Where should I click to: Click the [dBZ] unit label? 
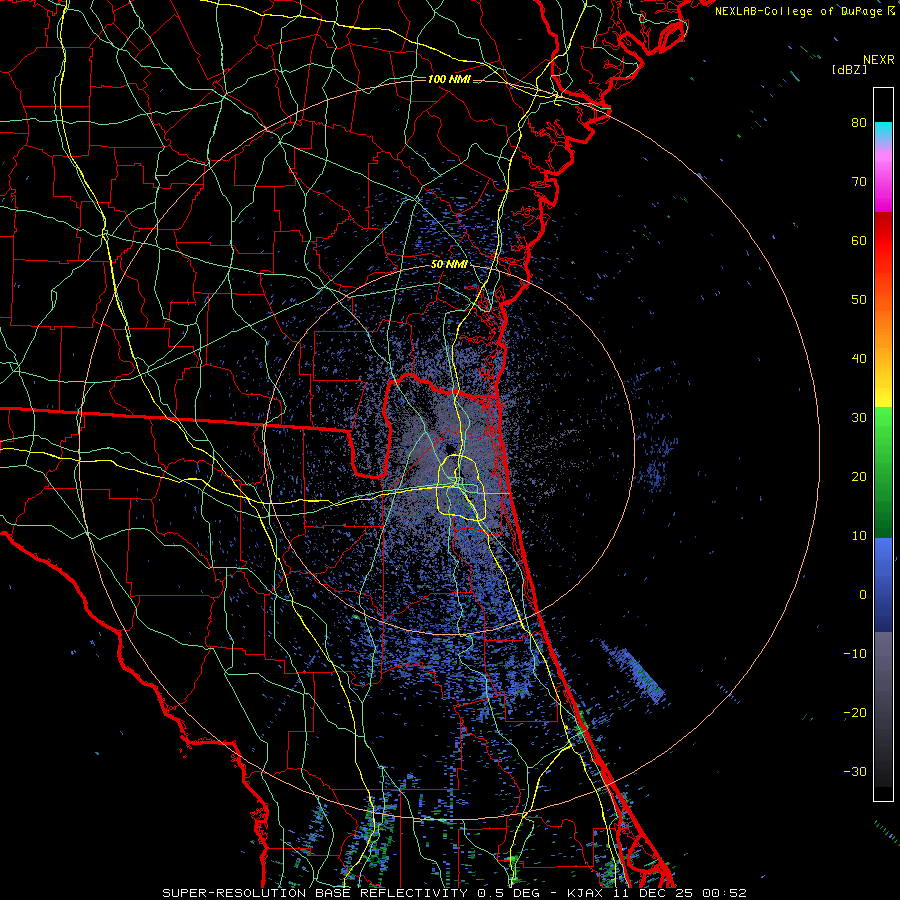click(849, 69)
